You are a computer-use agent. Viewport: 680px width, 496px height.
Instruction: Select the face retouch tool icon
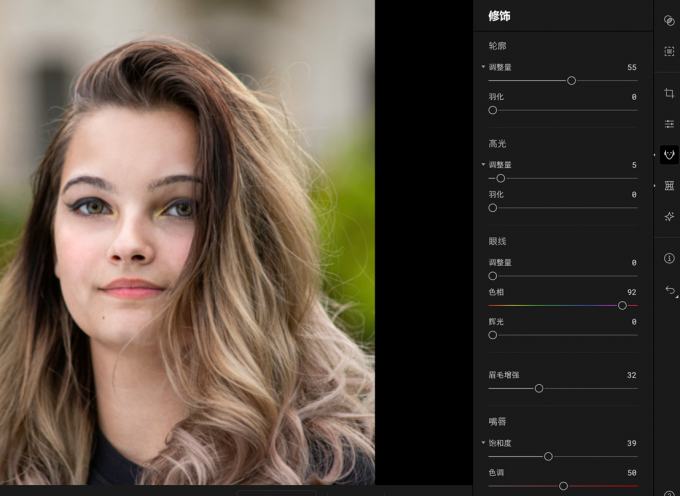point(669,155)
